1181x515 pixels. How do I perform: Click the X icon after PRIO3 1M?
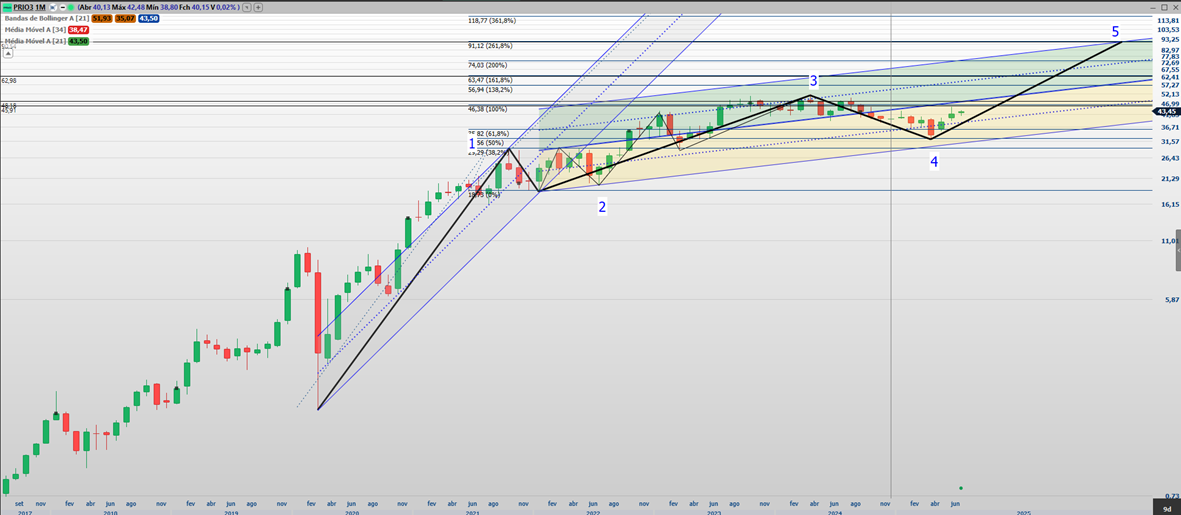pos(52,7)
